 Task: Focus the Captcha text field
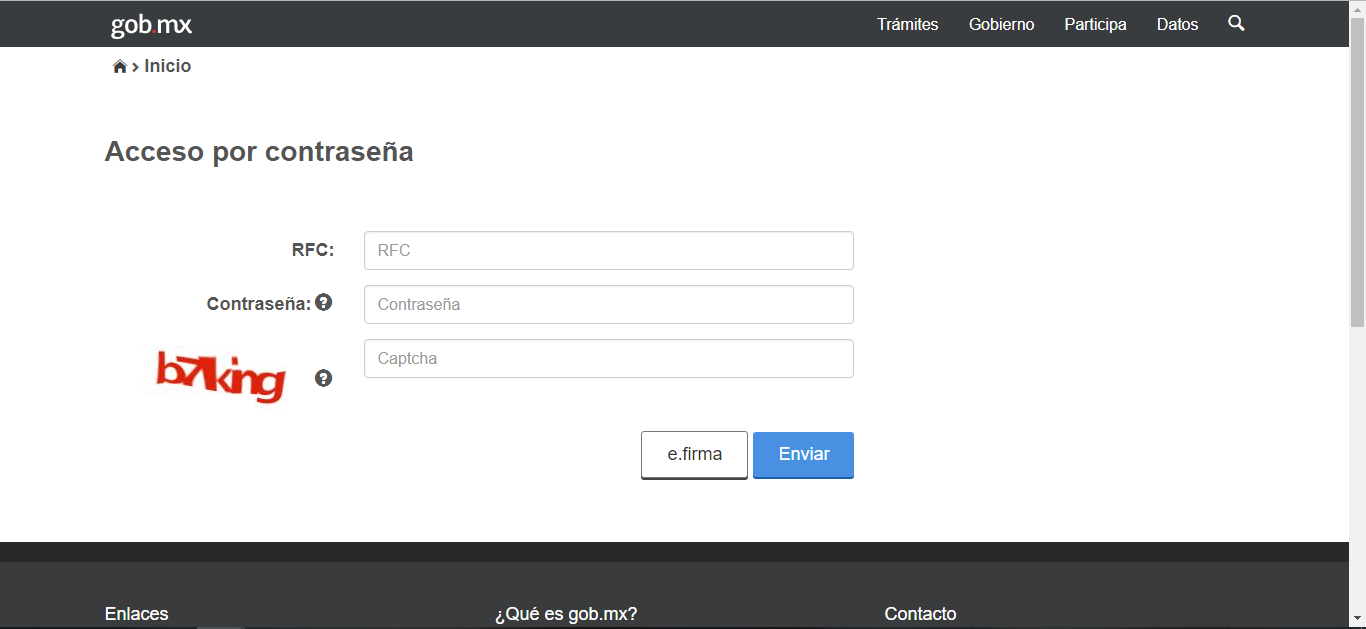click(608, 358)
